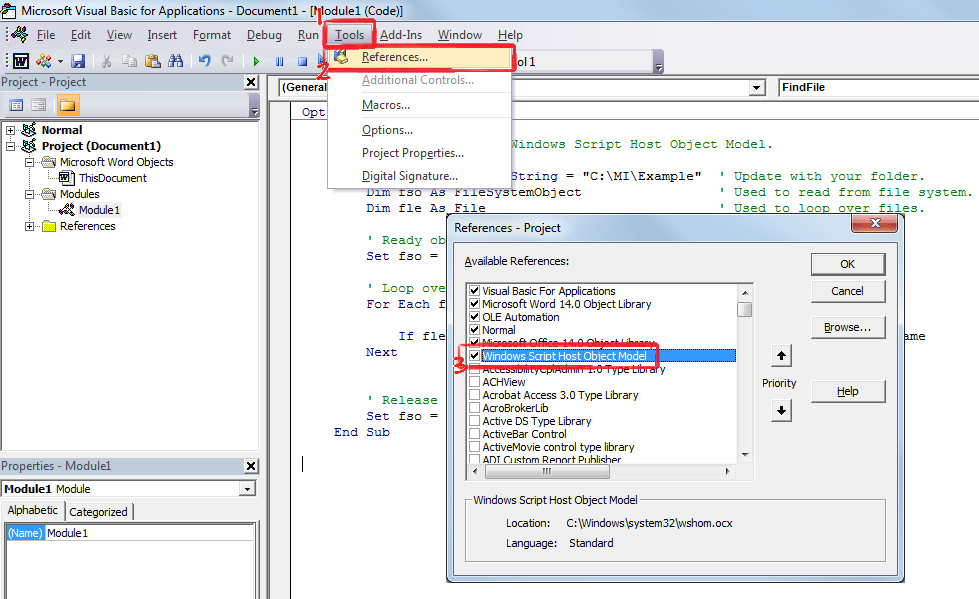This screenshot has width=979, height=599.
Task: Cancel the References dialog
Action: tap(848, 291)
